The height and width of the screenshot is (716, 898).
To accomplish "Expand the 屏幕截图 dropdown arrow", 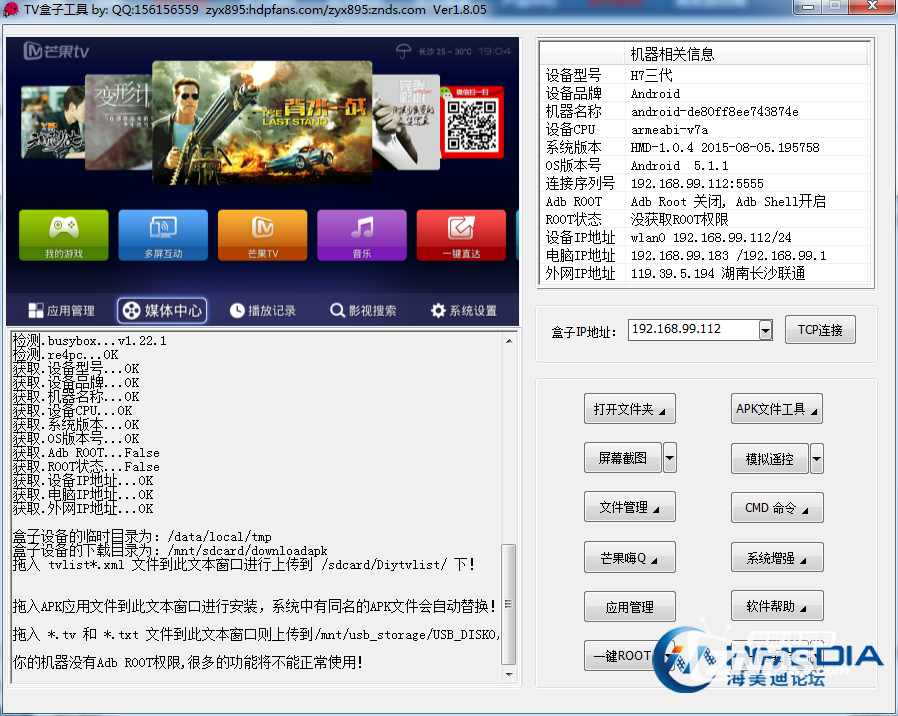I will pyautogui.click(x=669, y=458).
